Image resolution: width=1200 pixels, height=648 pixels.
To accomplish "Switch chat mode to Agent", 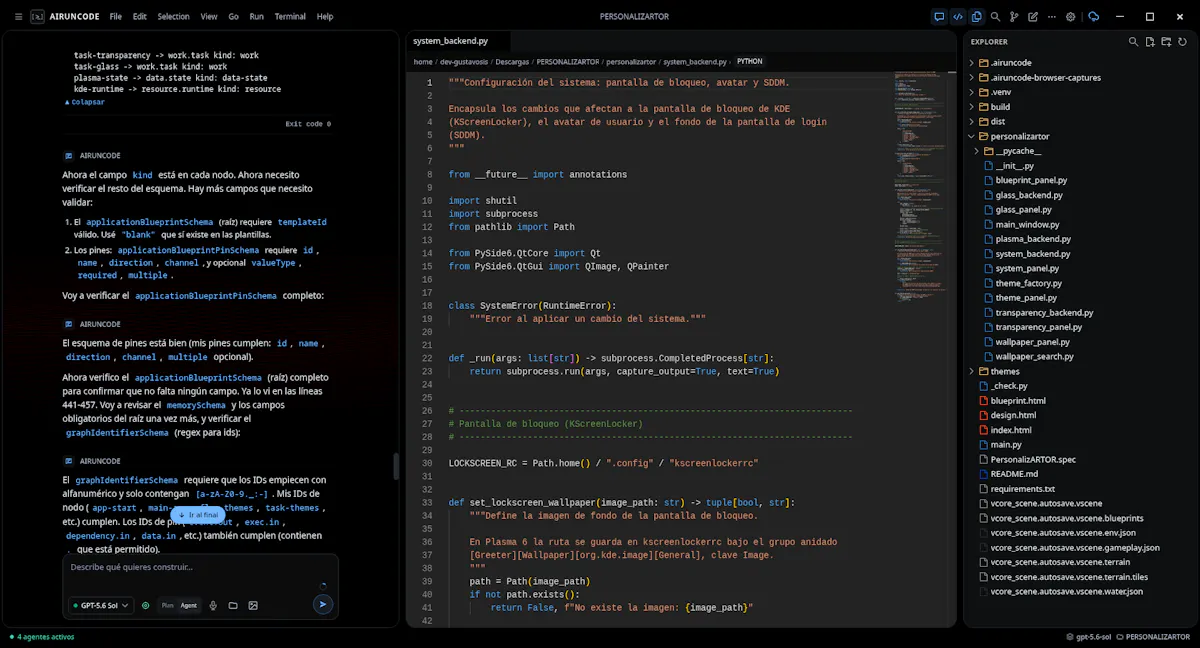I will 188,605.
